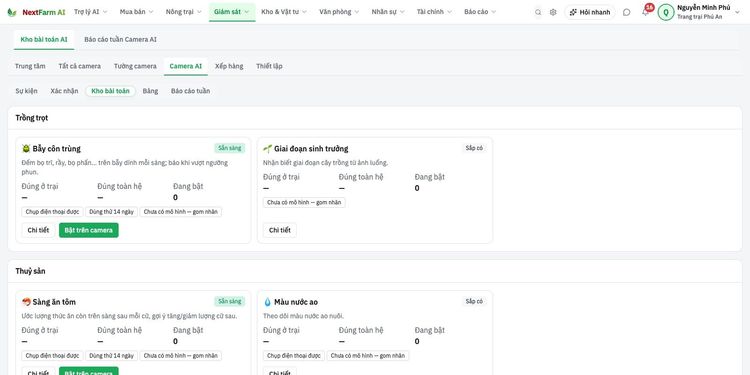Click the Sắp có badge on Giai đoạn sinh trưởng
Screen dimensions: 750x375
click(474, 148)
